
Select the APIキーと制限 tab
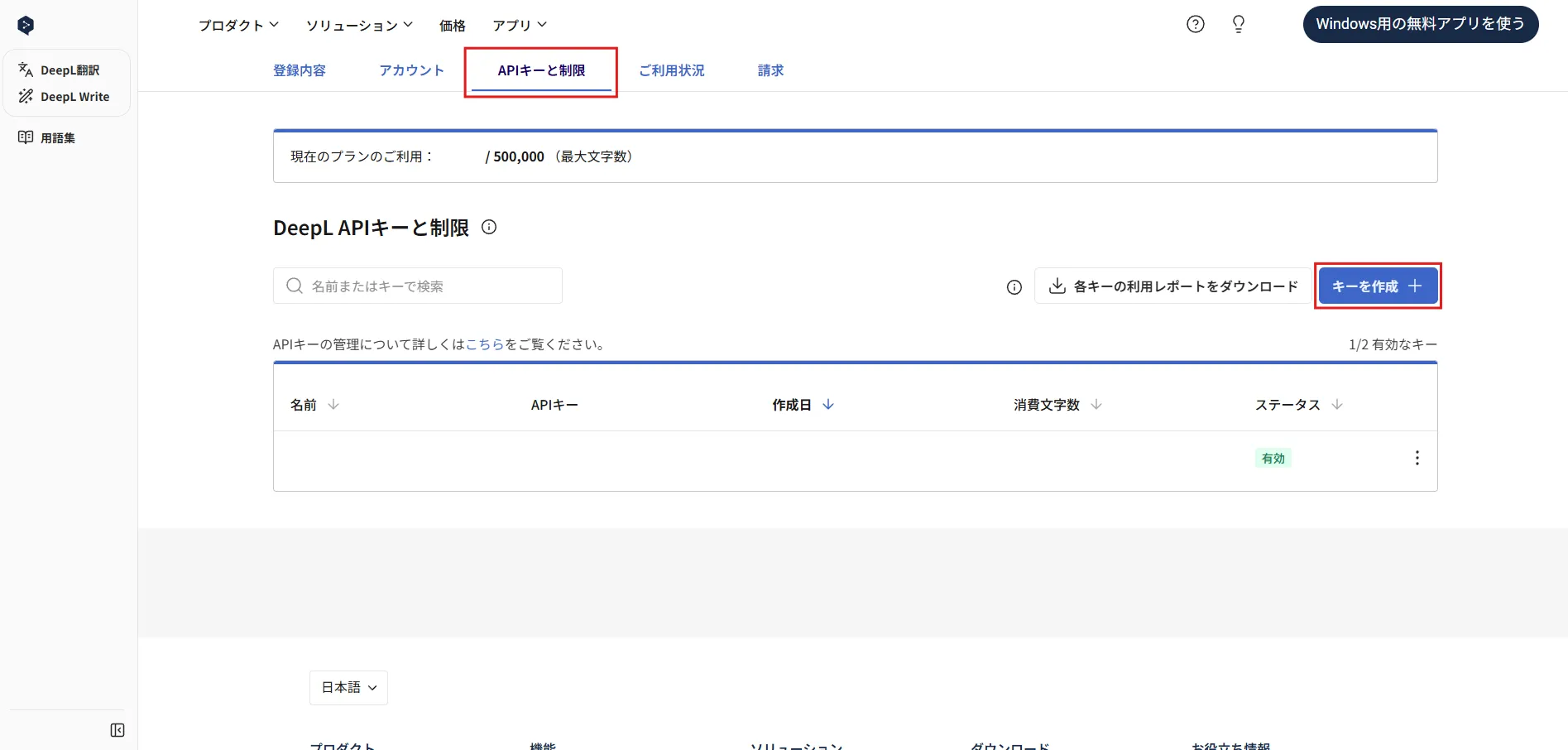[541, 70]
